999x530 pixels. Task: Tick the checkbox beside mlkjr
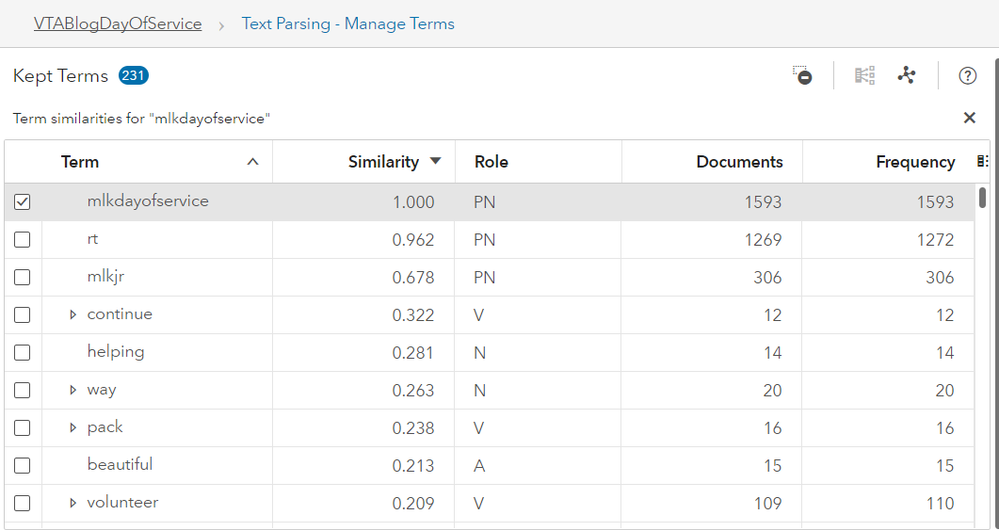point(22,277)
